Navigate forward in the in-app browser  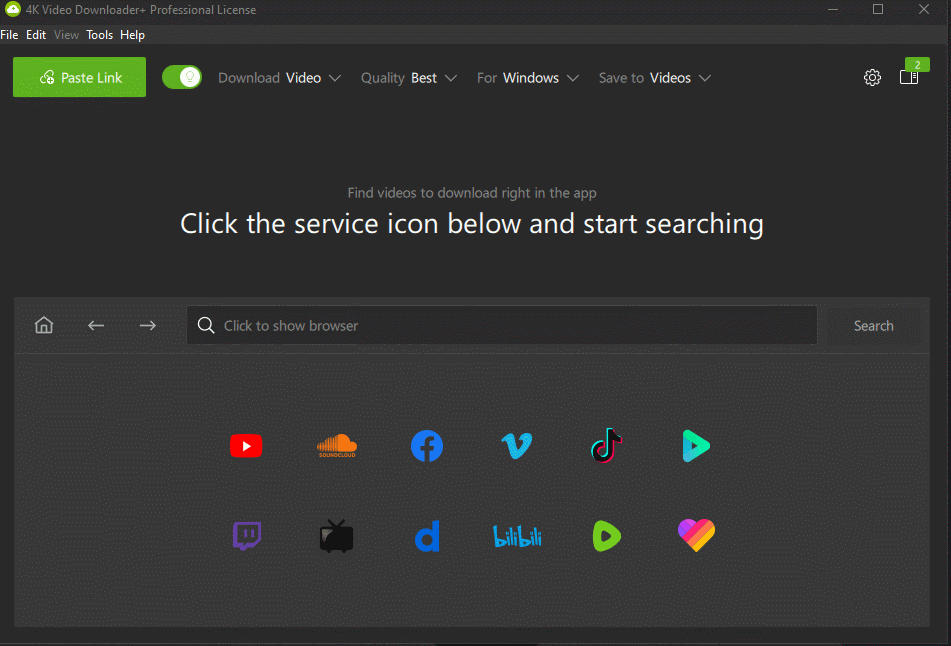pyautogui.click(x=147, y=326)
